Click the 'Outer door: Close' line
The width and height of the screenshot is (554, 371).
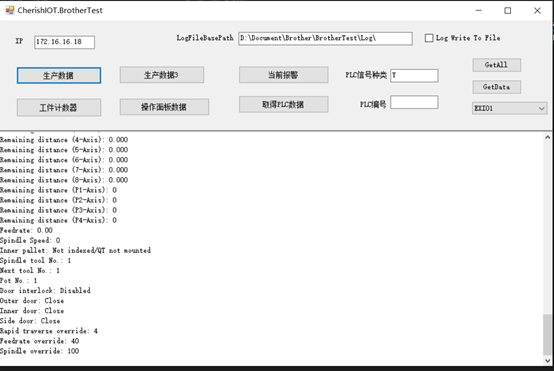32,301
